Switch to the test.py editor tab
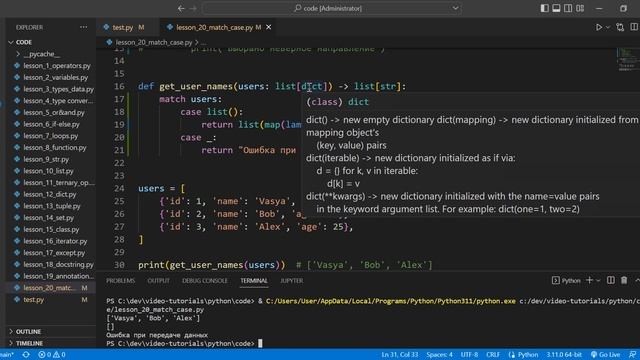Screen dimensions: 640x360 (123, 27)
